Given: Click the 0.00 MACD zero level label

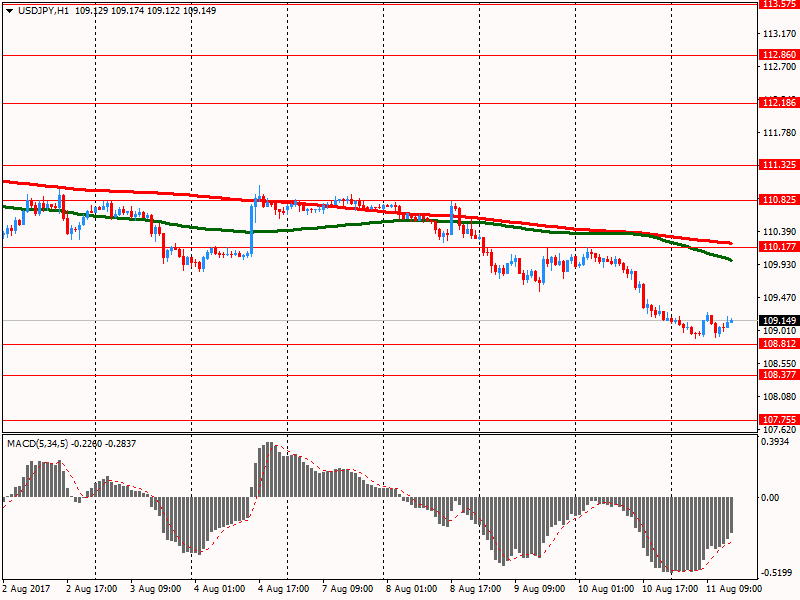Looking at the screenshot, I should 770,497.
